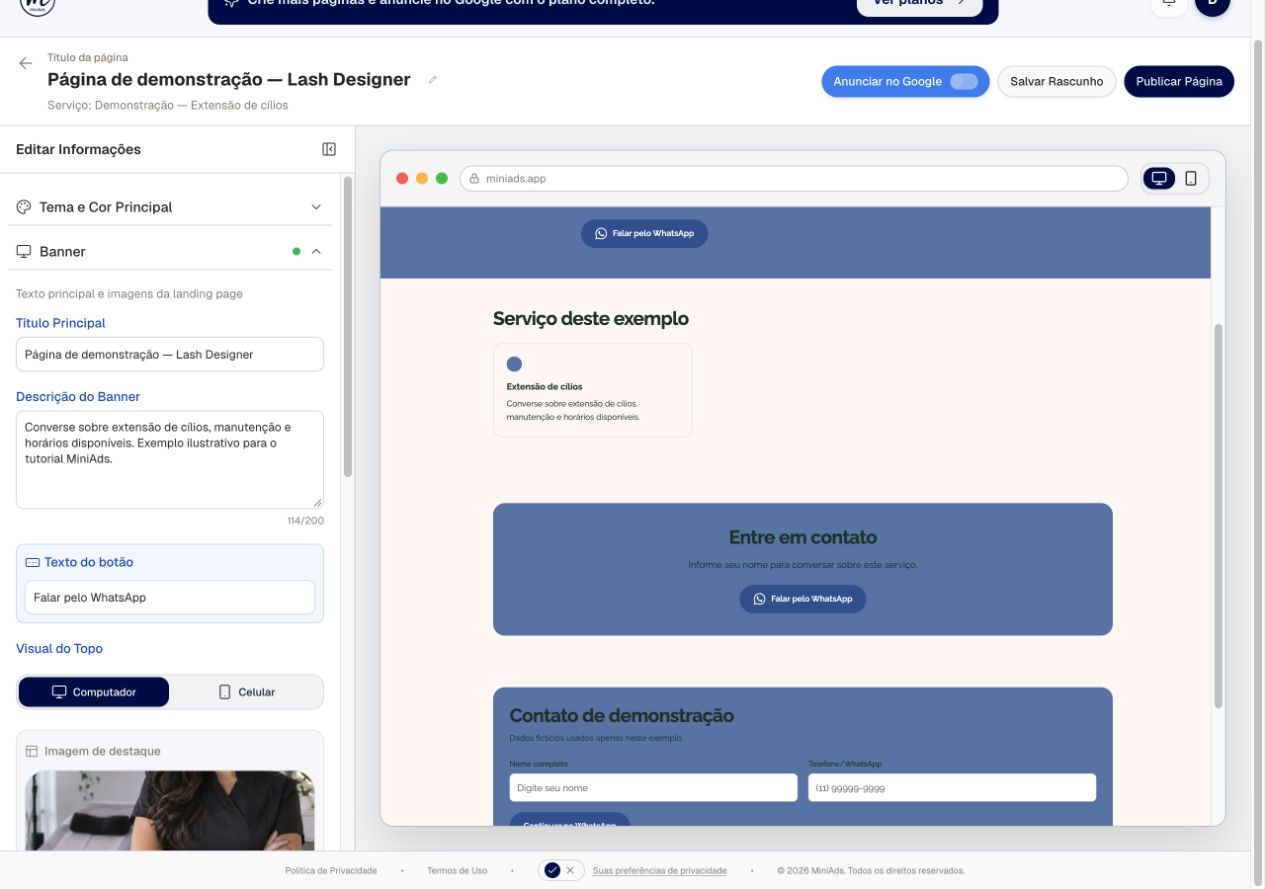Click Ver planos in the top banner
Image resolution: width=1265 pixels, height=889 pixels.
click(920, 3)
